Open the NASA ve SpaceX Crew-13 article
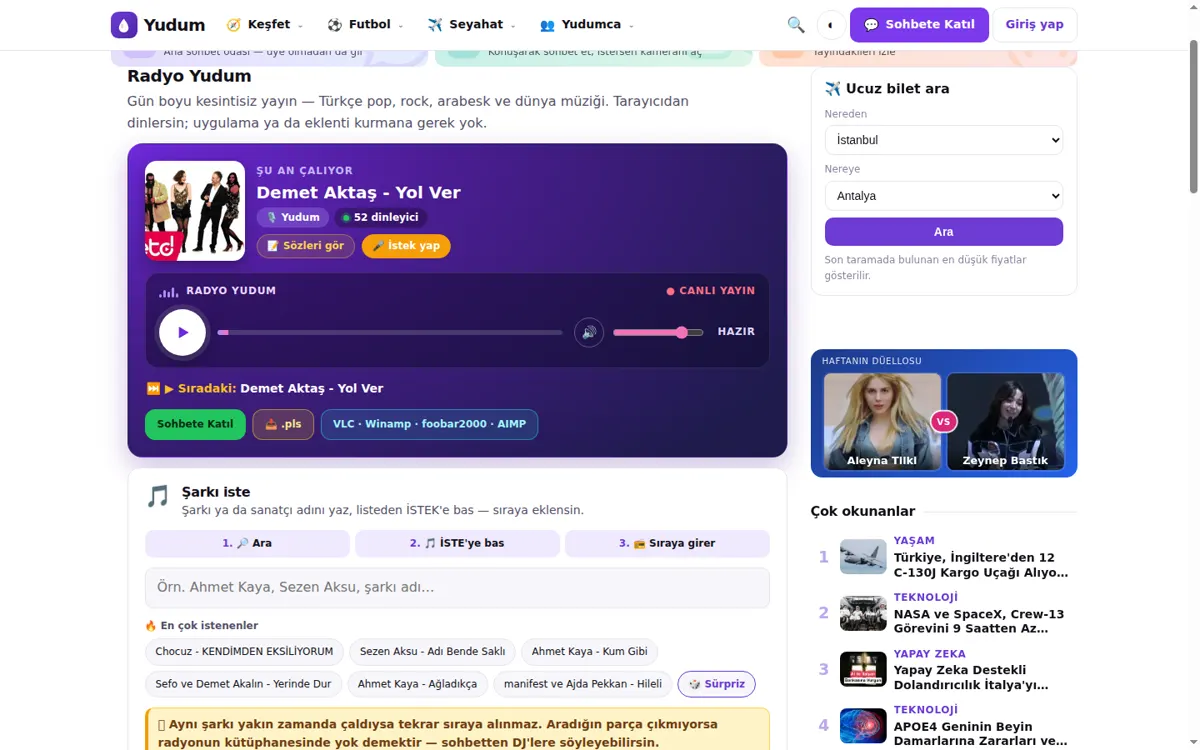 [979, 621]
